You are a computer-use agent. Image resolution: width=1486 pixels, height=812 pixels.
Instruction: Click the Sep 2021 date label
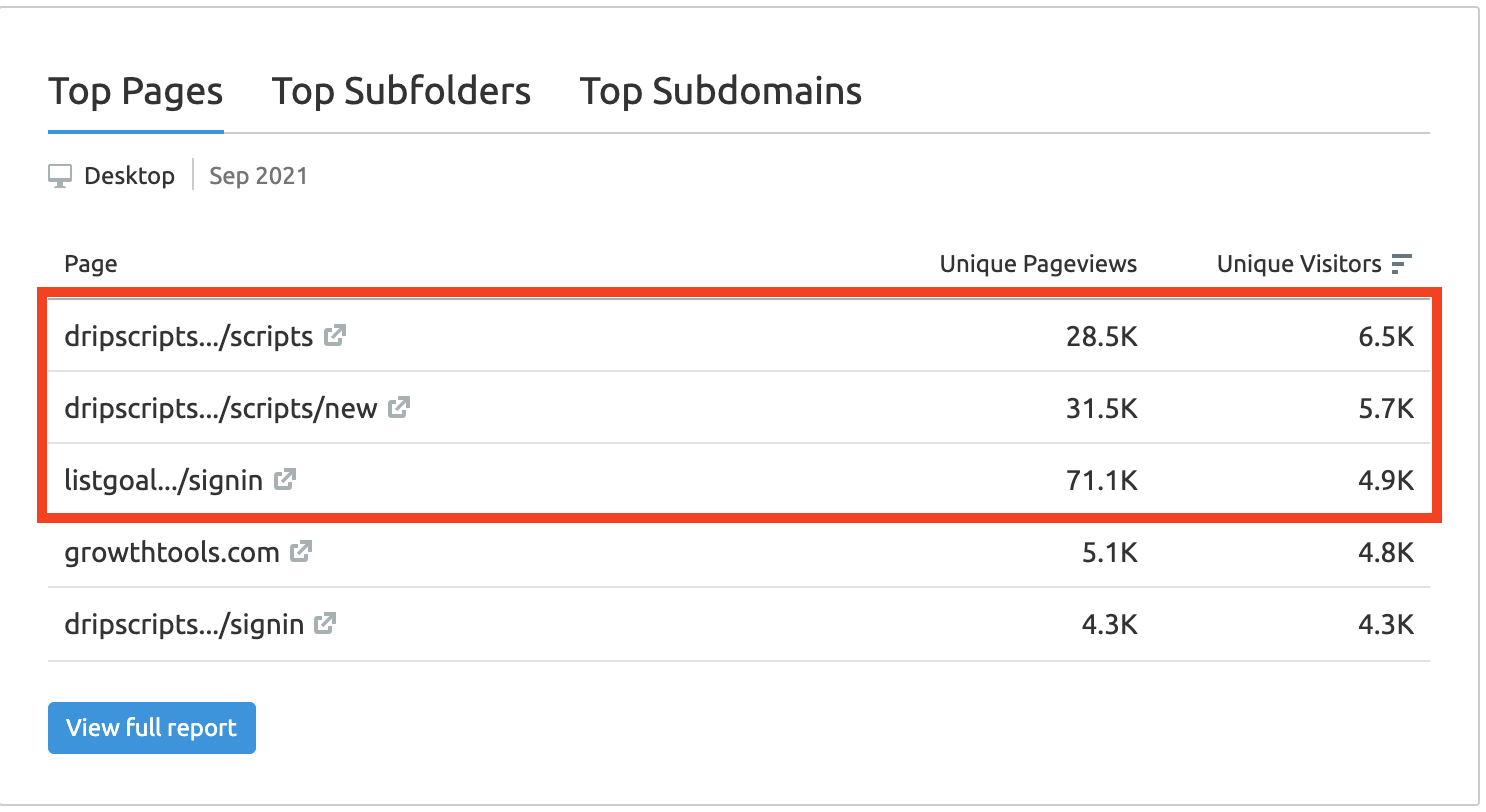click(258, 177)
